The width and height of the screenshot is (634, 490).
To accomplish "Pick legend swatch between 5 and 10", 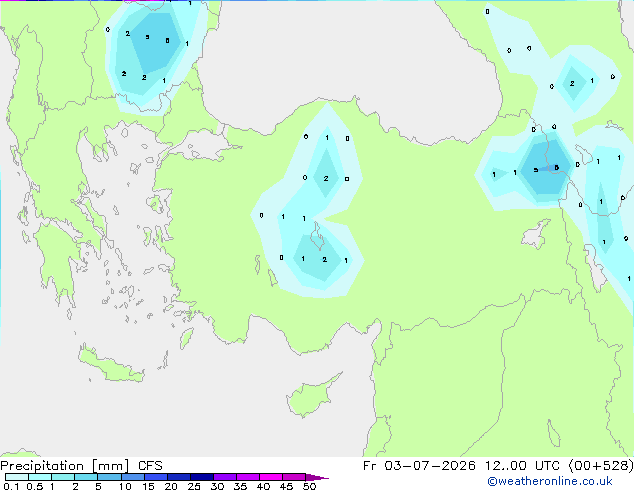I will [109, 477].
